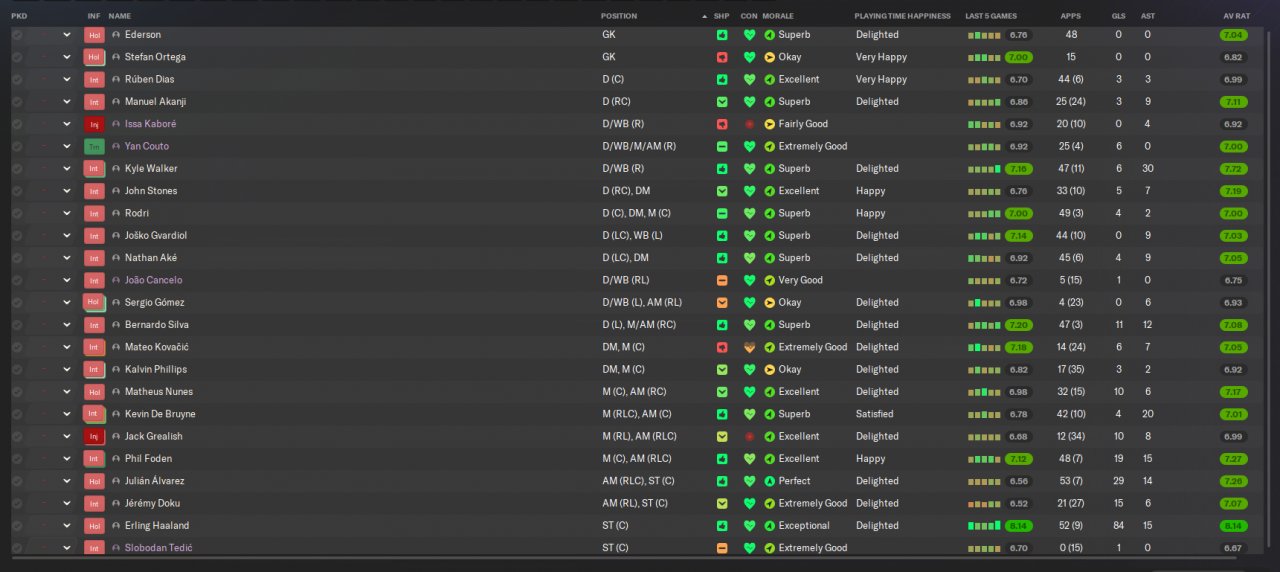
Task: Click the person icon beside Rúben Dias
Action: click(116, 80)
